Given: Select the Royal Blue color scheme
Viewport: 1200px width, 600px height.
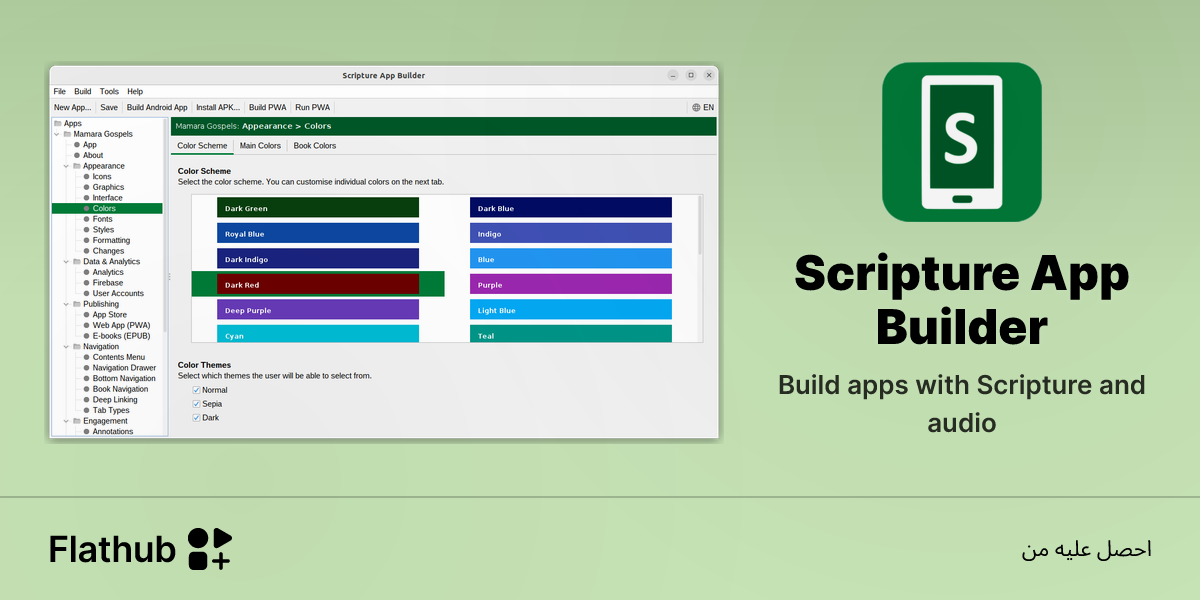Looking at the screenshot, I should 318,234.
